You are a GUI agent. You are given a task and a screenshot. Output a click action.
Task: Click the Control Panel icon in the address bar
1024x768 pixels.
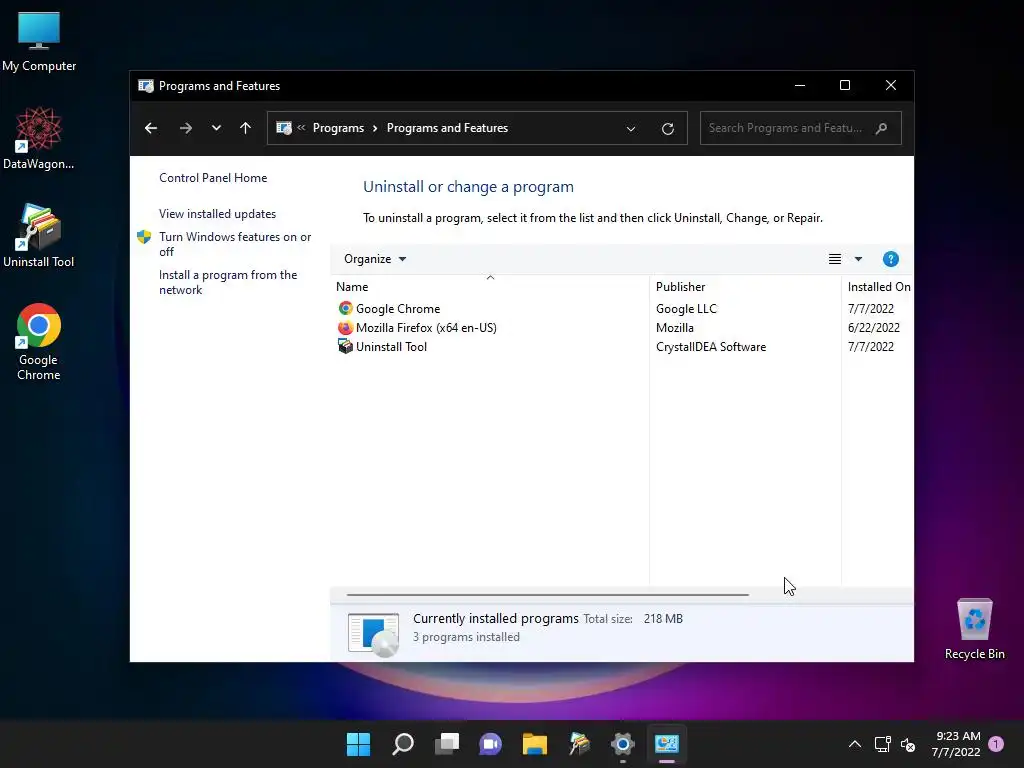(284, 128)
